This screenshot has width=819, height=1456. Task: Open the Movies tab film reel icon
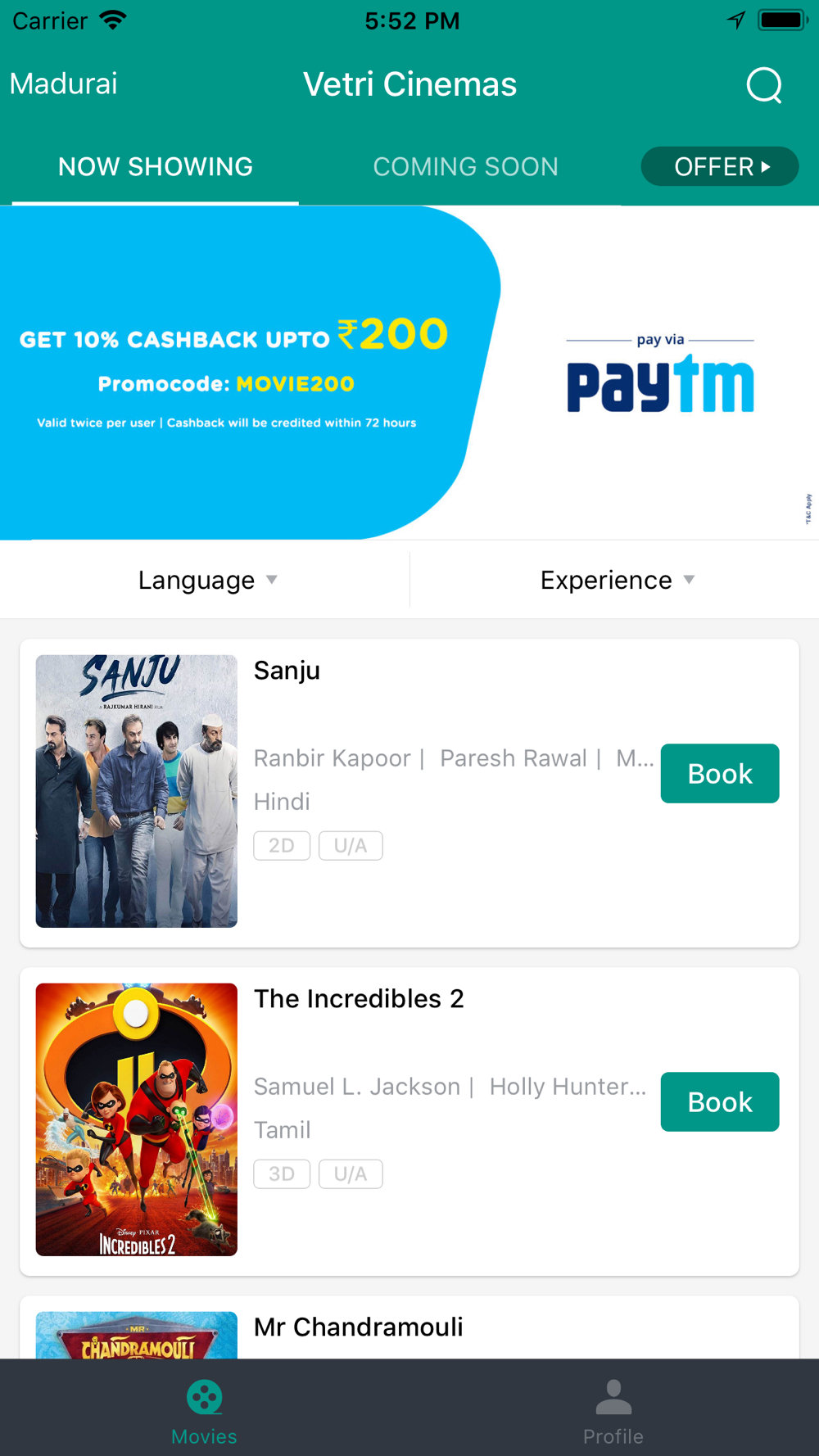[204, 1397]
